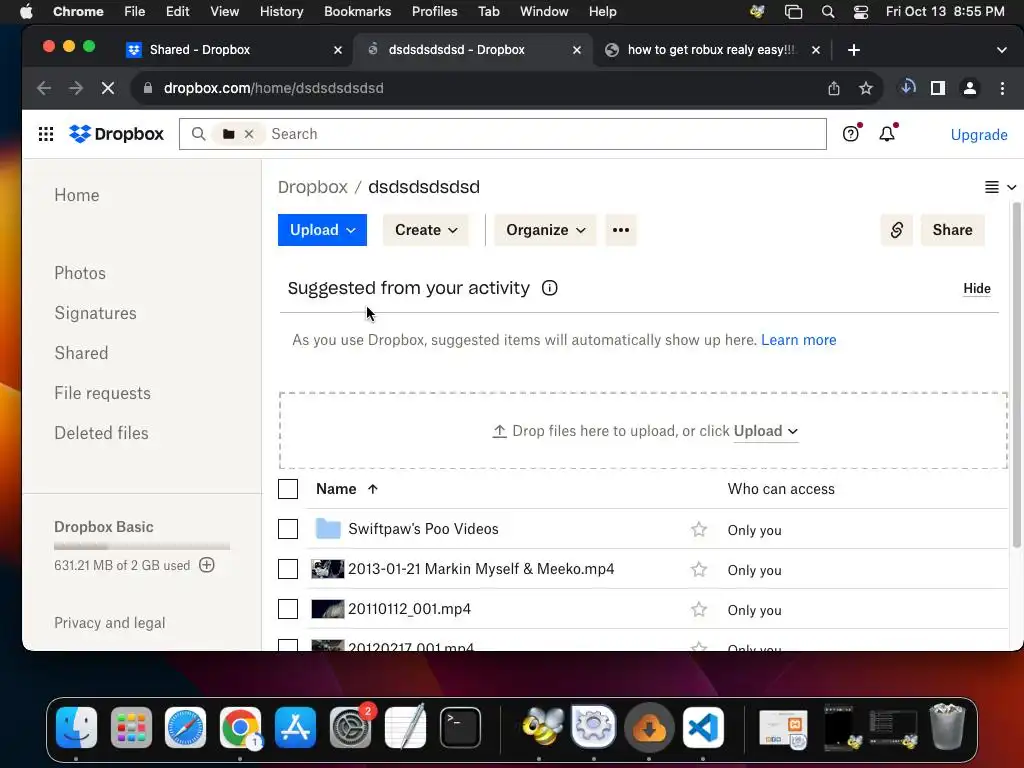Copy link with the chain icon button
Screen dimensions: 1024x768
pos(897,230)
